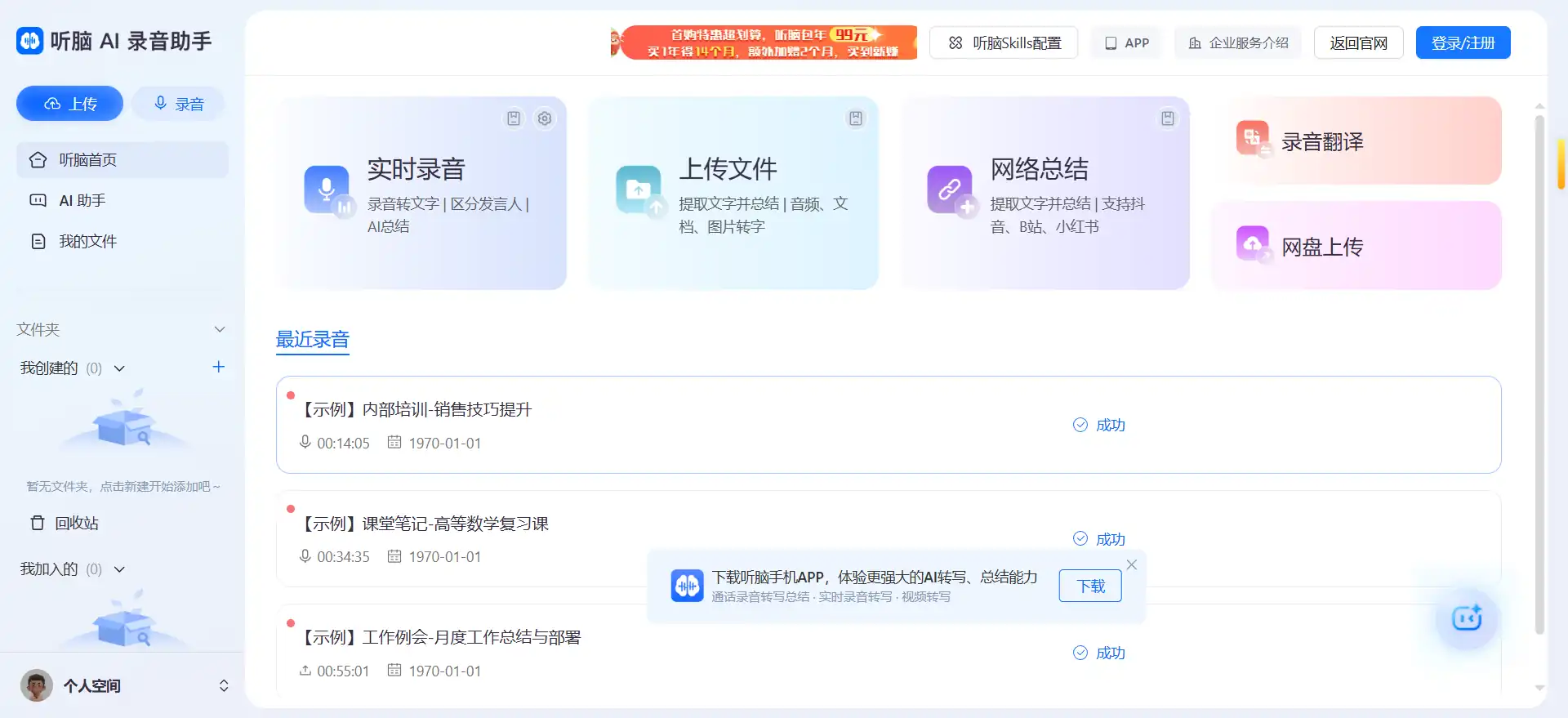Close the APP download popup
This screenshot has width=1568, height=718.
click(x=1132, y=564)
